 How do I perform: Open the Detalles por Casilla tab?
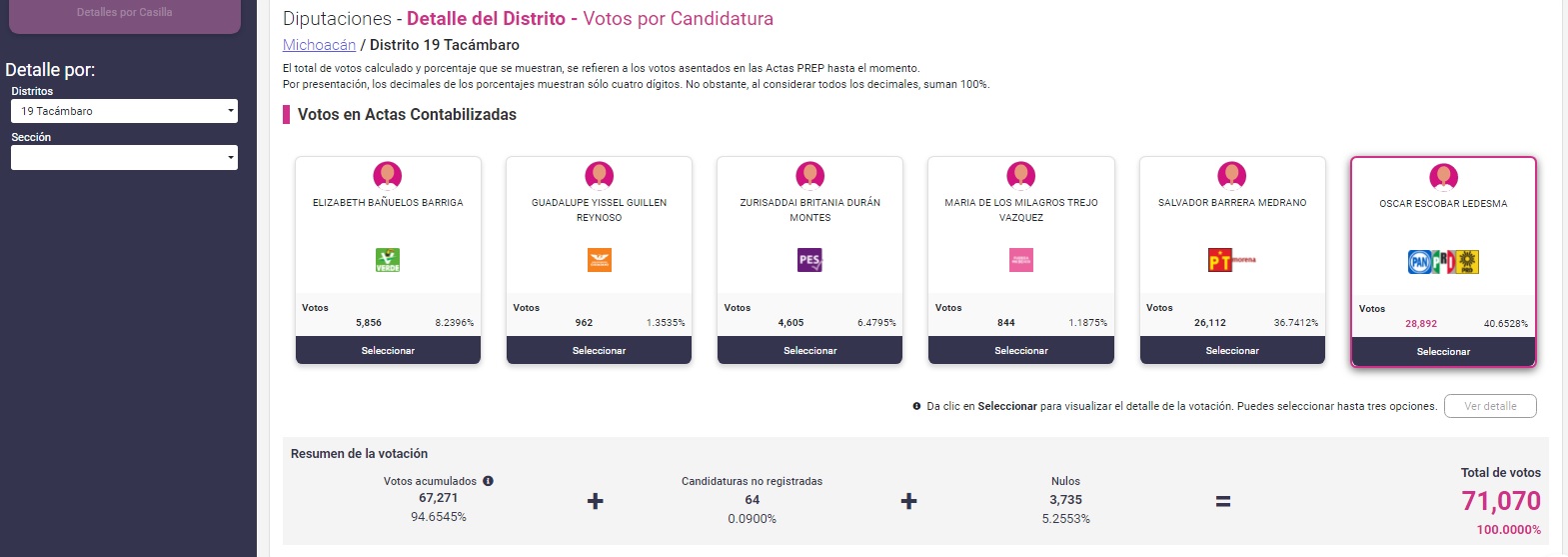point(124,13)
